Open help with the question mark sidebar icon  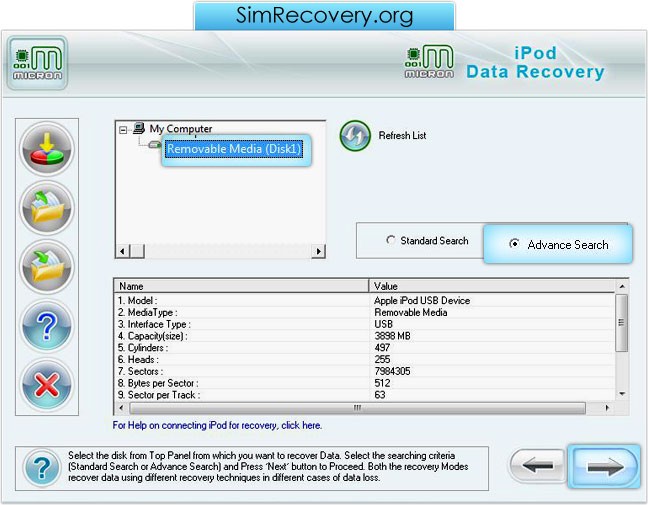coord(47,326)
